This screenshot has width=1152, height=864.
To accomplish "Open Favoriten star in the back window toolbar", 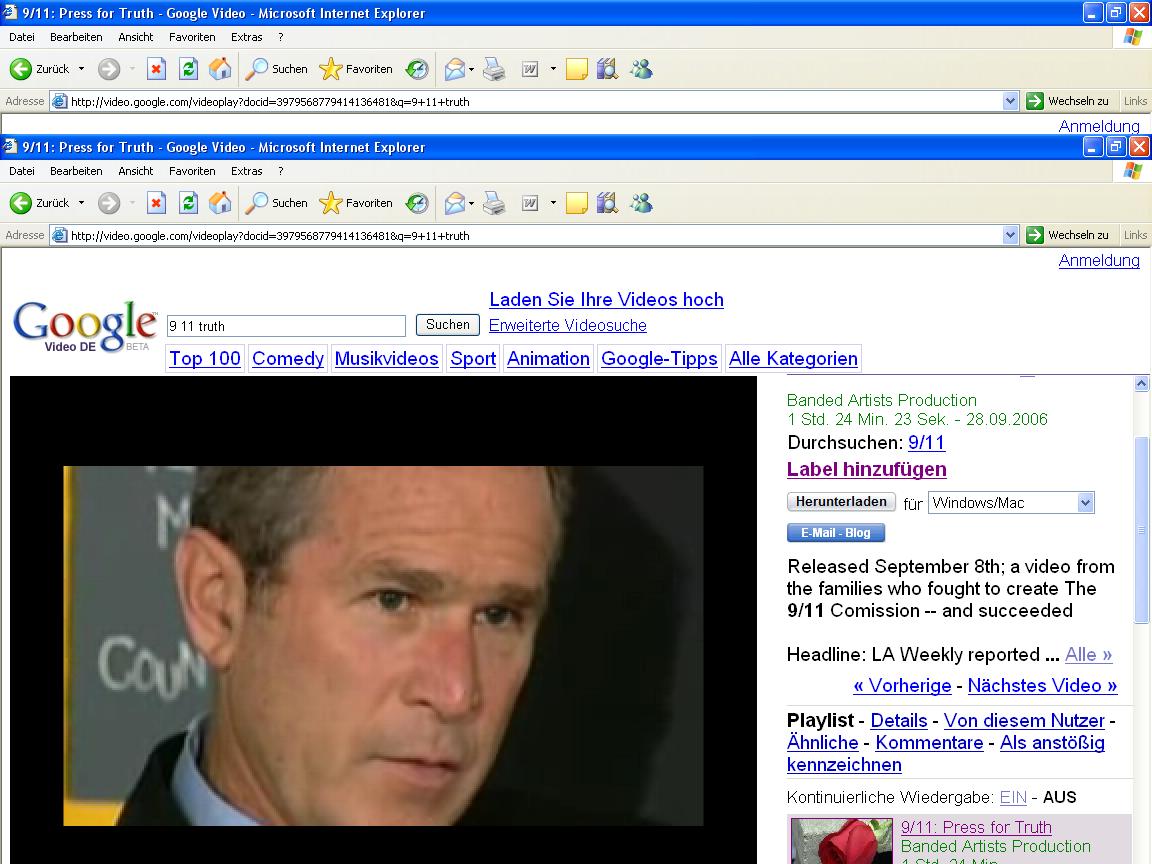I will (356, 69).
